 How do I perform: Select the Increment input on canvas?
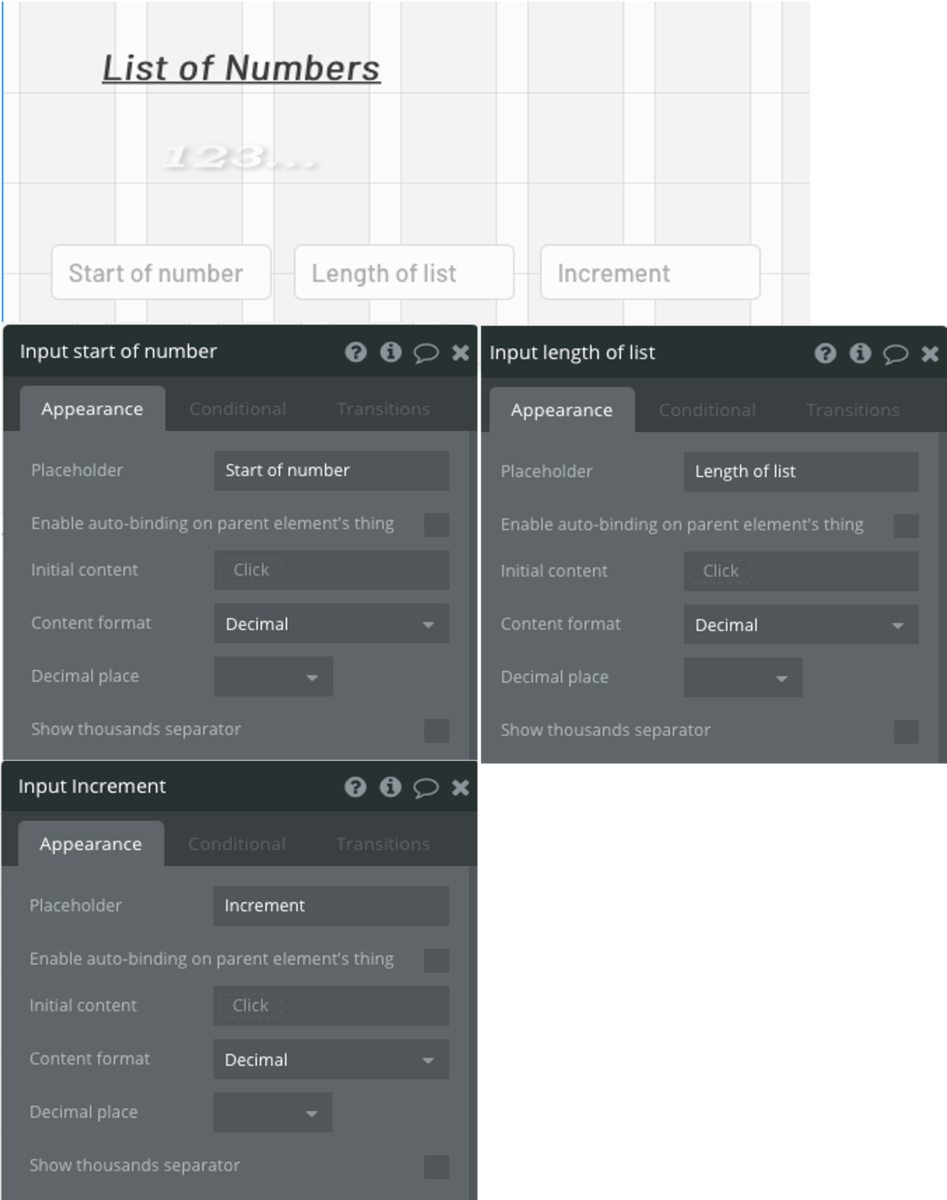(650, 273)
